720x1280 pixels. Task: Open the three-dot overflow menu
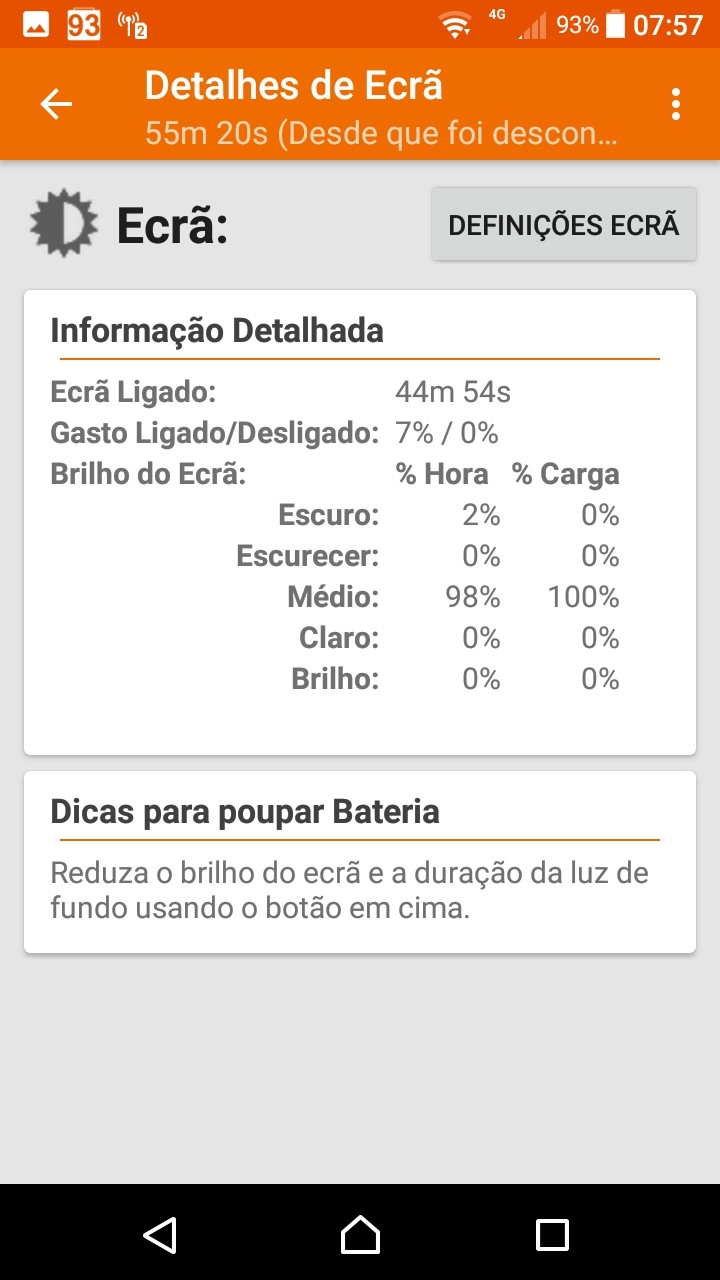677,104
